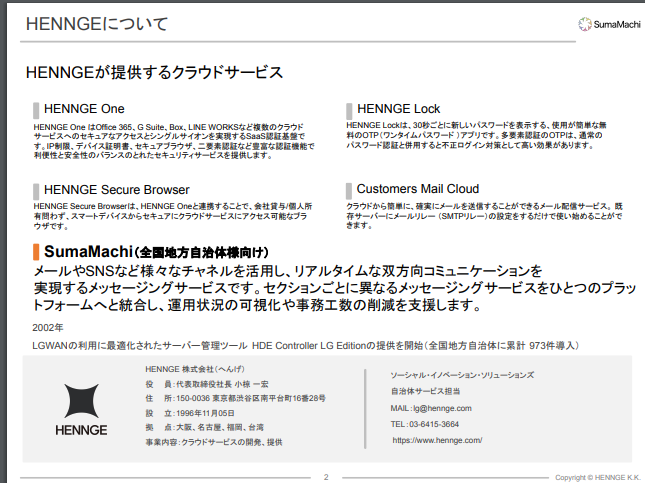
Task: Click the 'HENNGE One' heading
Action: click(84, 109)
